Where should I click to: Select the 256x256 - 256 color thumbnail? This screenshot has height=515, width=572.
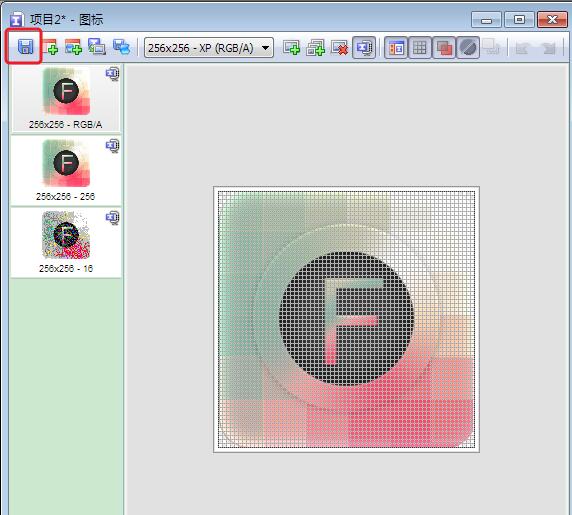tap(66, 170)
